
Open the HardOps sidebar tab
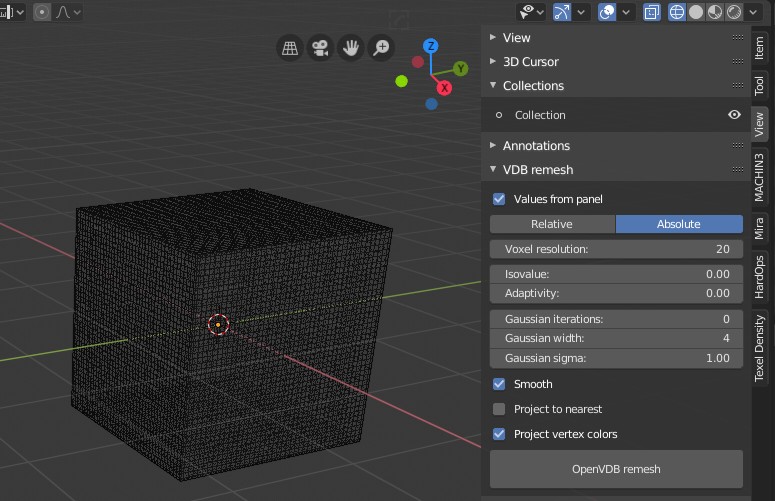[760, 277]
